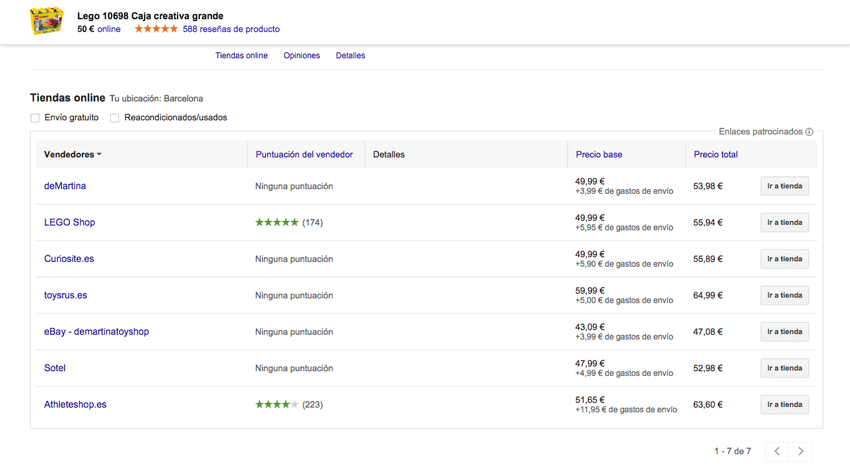Switch to the Tiendas online tab
850x468 pixels.
[241, 55]
